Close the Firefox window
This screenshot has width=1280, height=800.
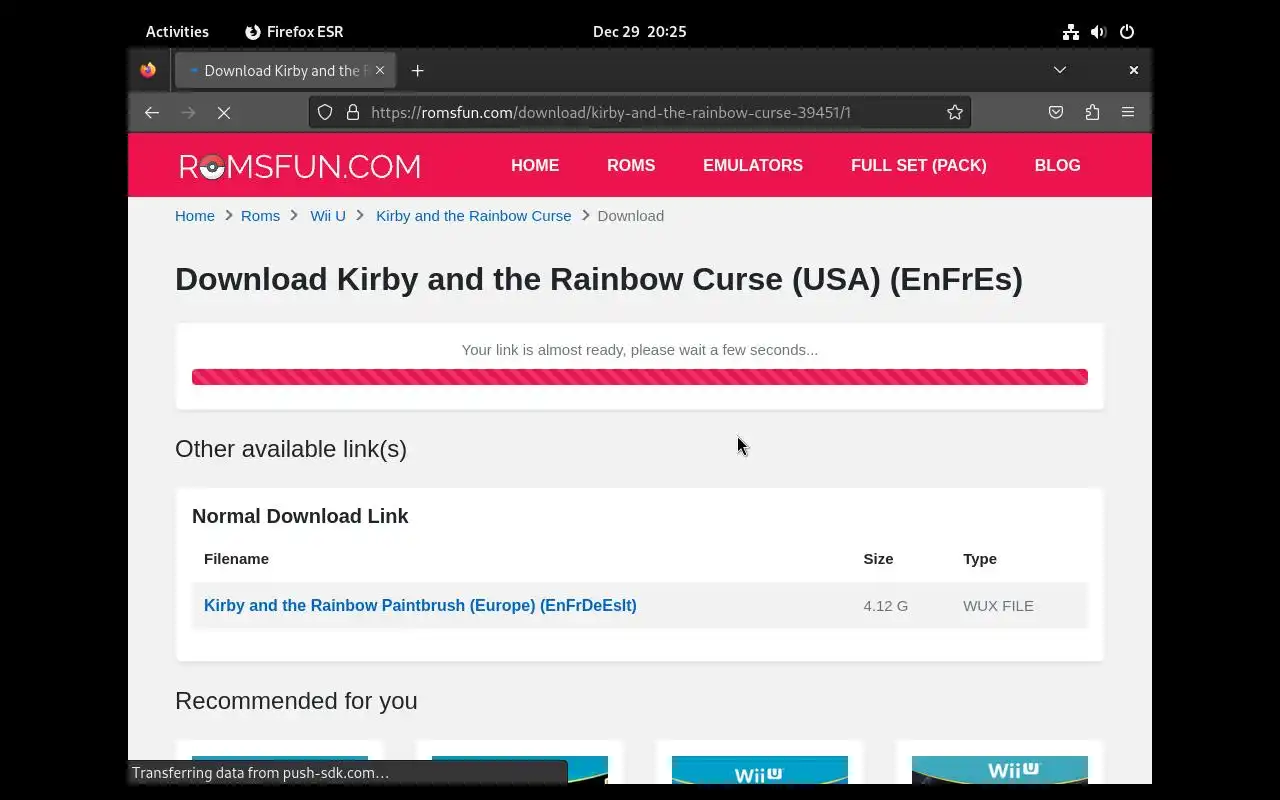(1133, 70)
